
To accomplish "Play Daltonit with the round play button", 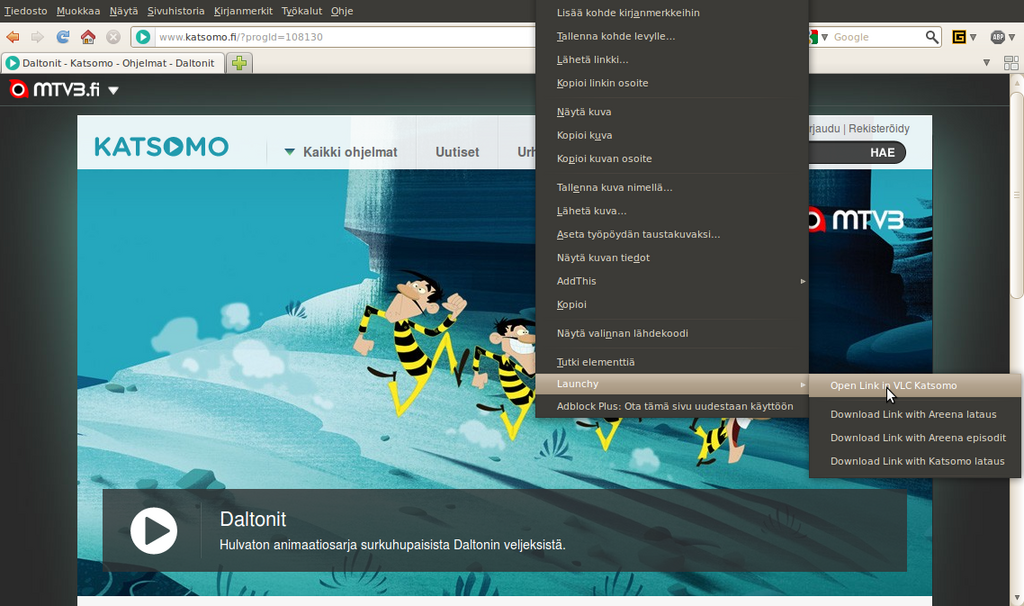I will point(154,530).
